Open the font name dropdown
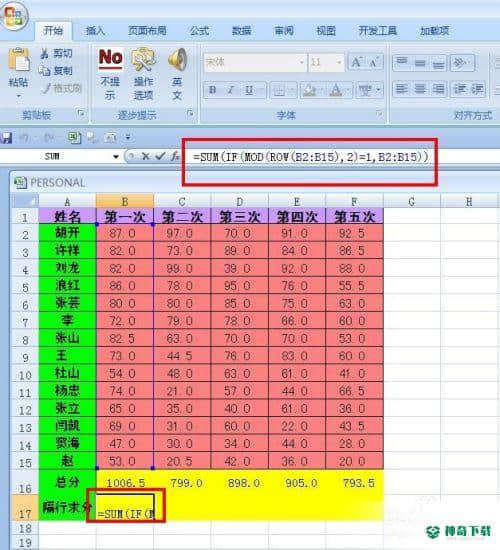 [301, 62]
